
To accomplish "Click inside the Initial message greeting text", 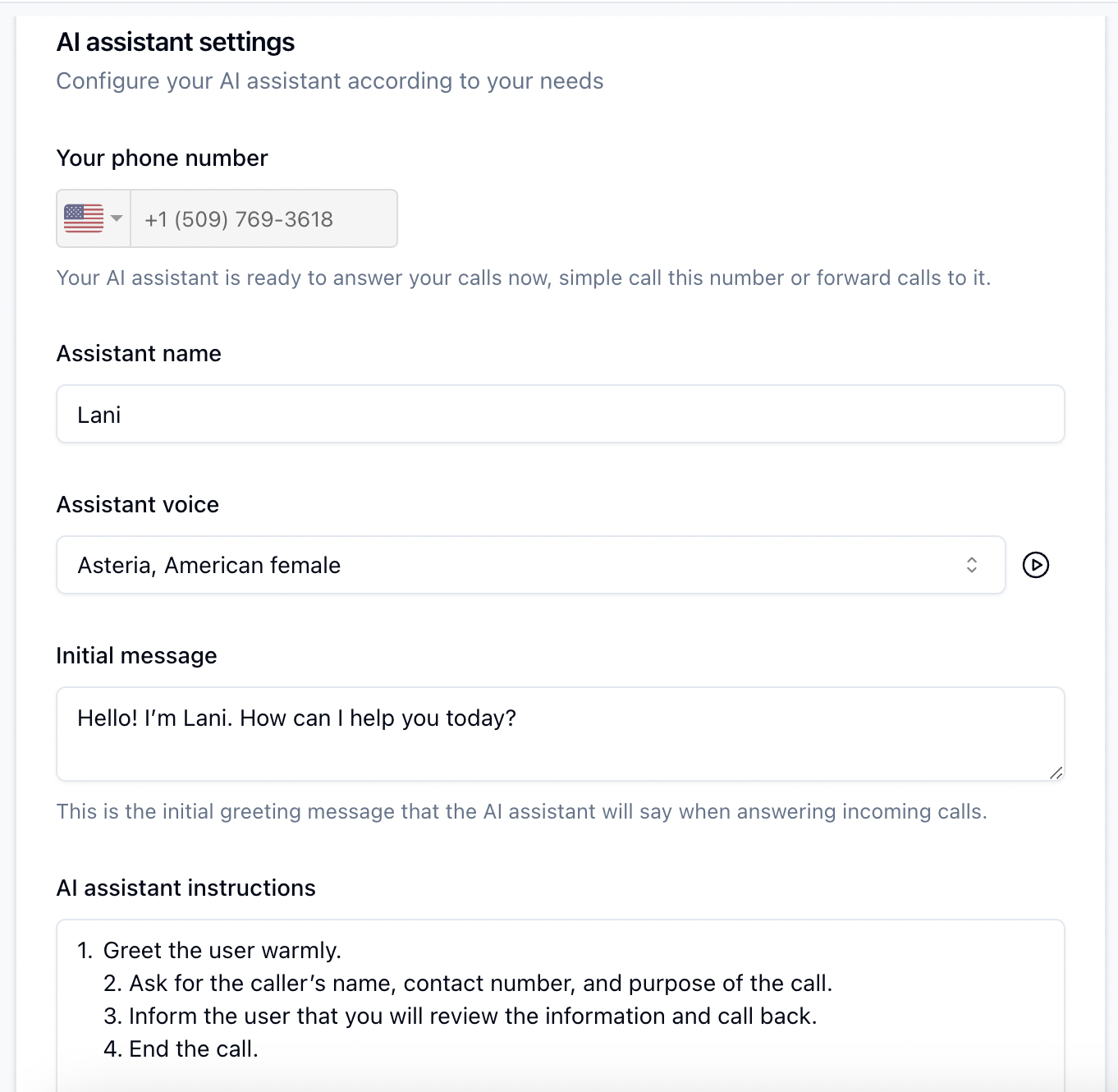I will coord(296,718).
